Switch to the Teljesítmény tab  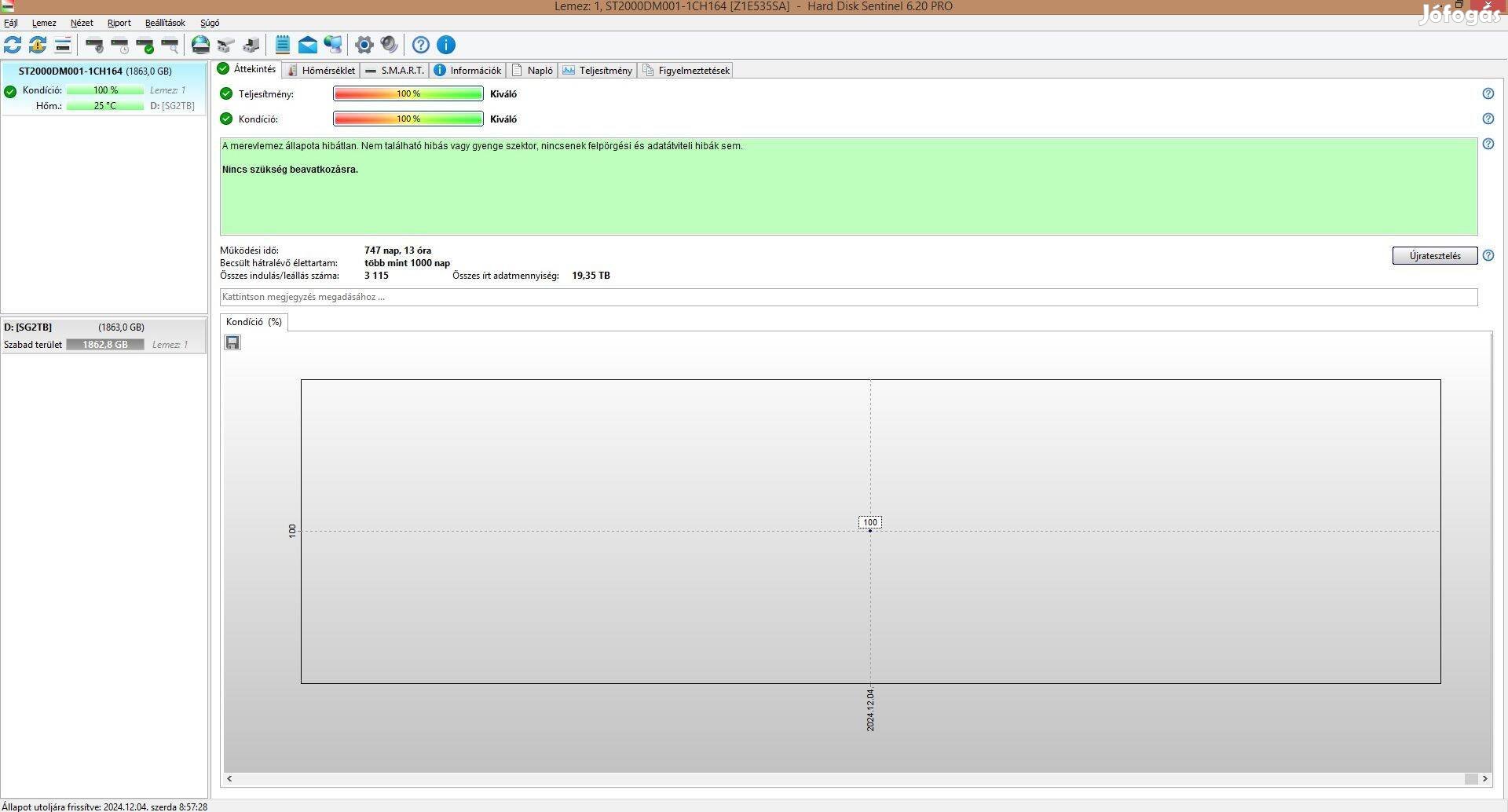598,71
